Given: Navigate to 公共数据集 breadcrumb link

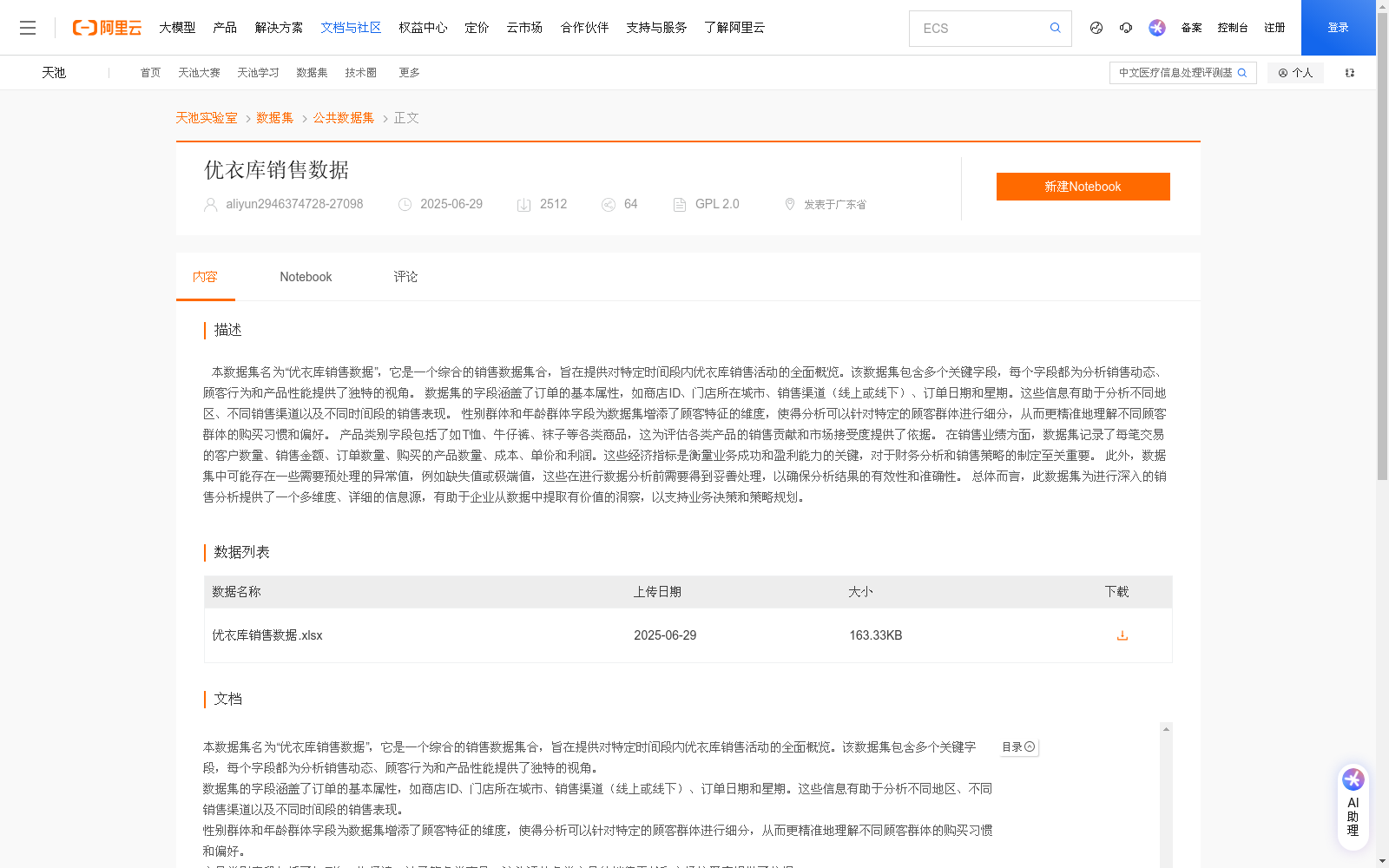Looking at the screenshot, I should [x=343, y=117].
